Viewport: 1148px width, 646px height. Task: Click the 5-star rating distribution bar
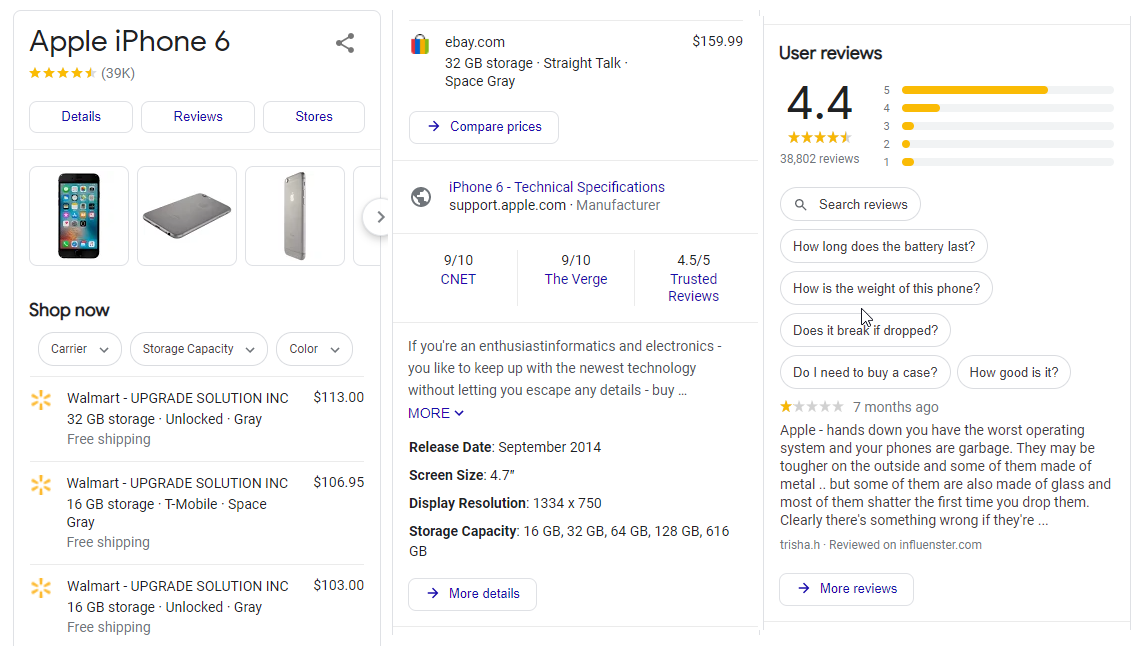tap(974, 89)
